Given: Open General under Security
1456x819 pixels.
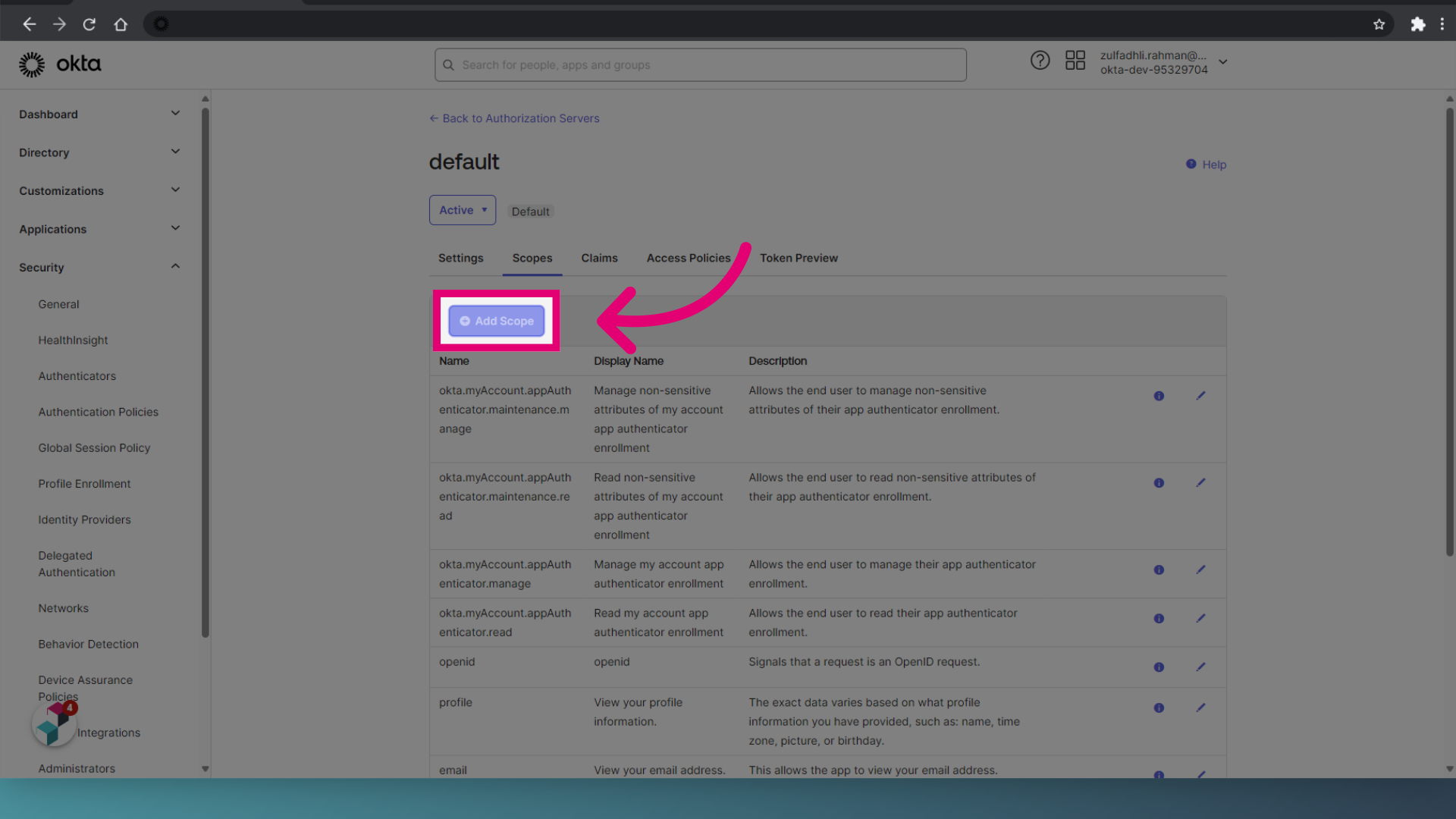Looking at the screenshot, I should 58,304.
